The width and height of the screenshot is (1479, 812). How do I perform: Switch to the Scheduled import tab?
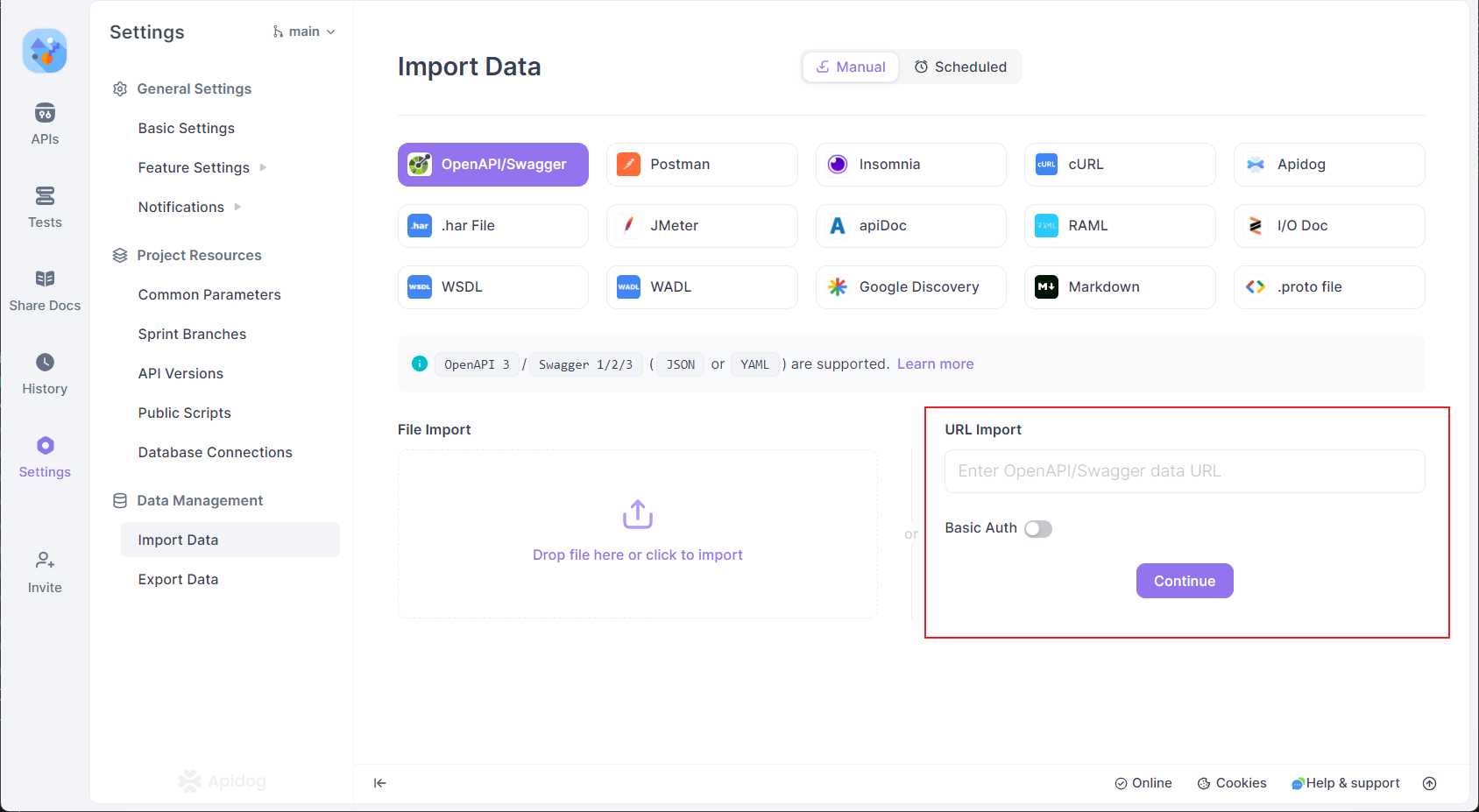point(961,67)
